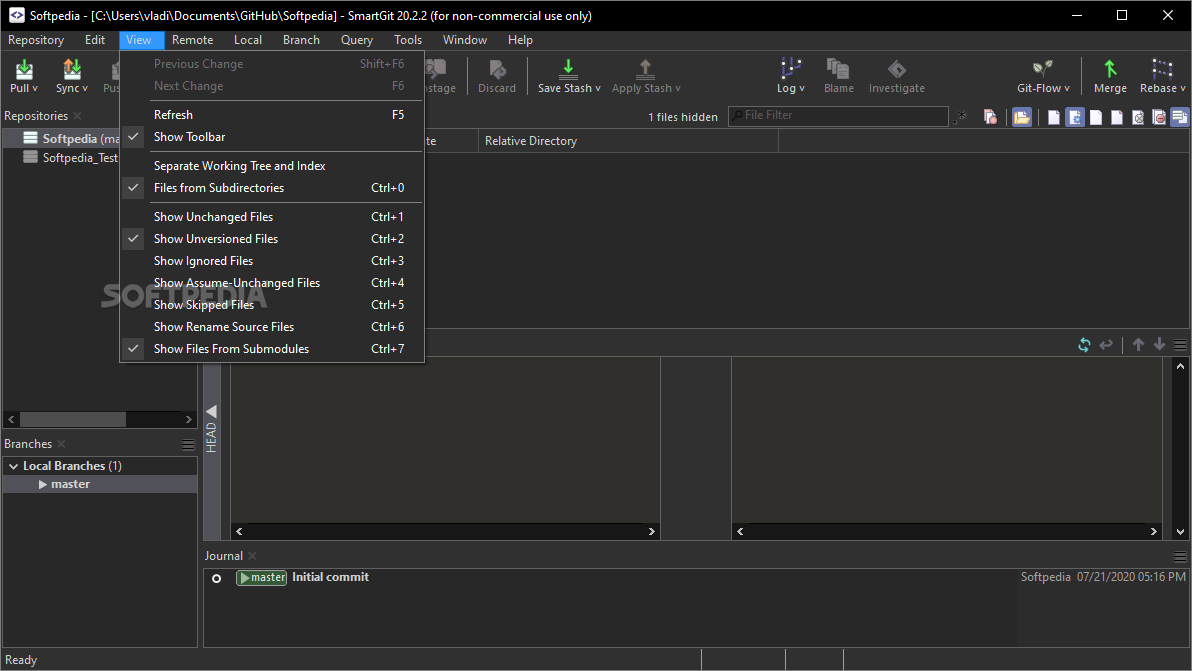The height and width of the screenshot is (671, 1192).
Task: Click the show ignored files filter icon
Action: (1095, 117)
